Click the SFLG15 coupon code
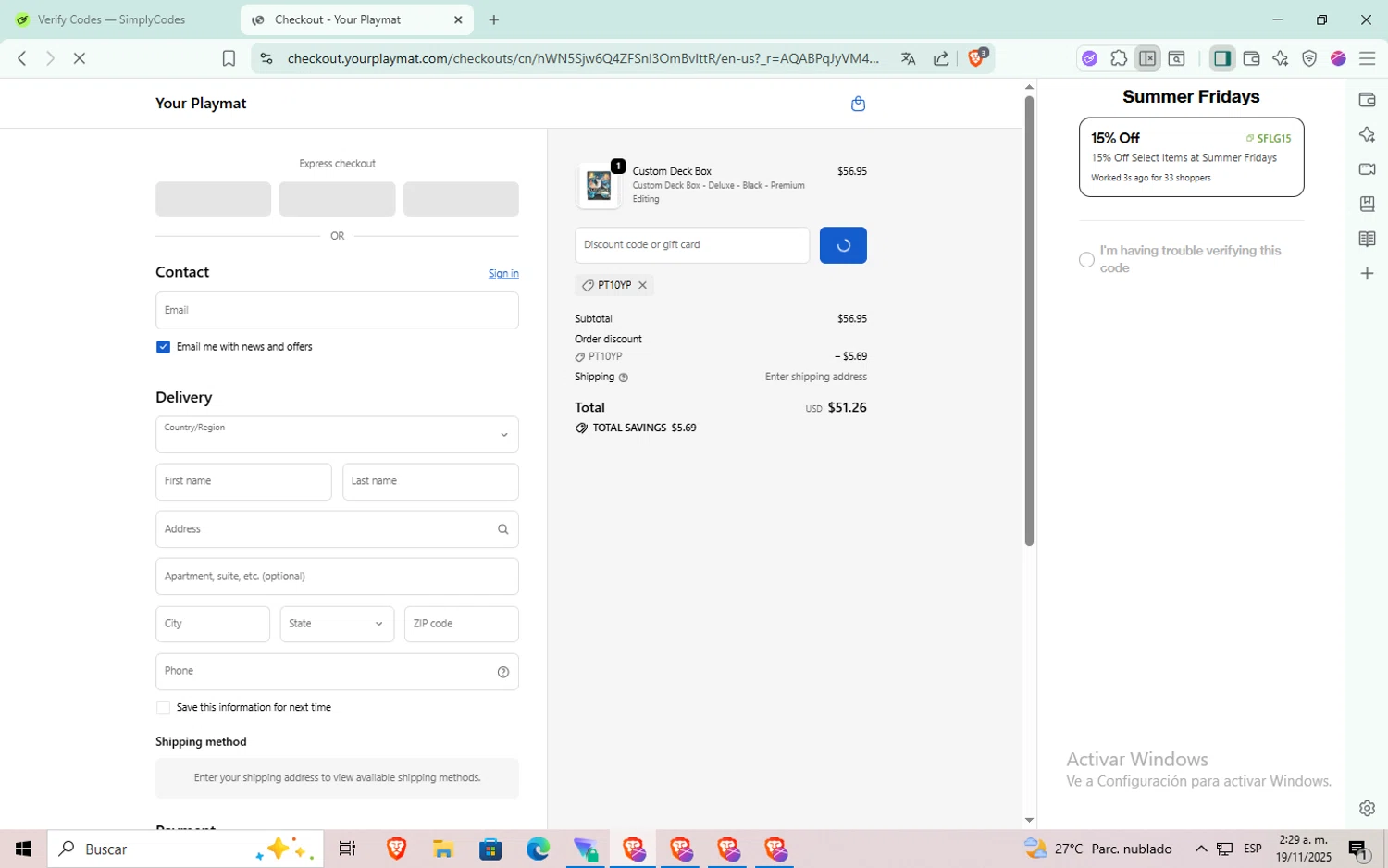 (x=1269, y=139)
